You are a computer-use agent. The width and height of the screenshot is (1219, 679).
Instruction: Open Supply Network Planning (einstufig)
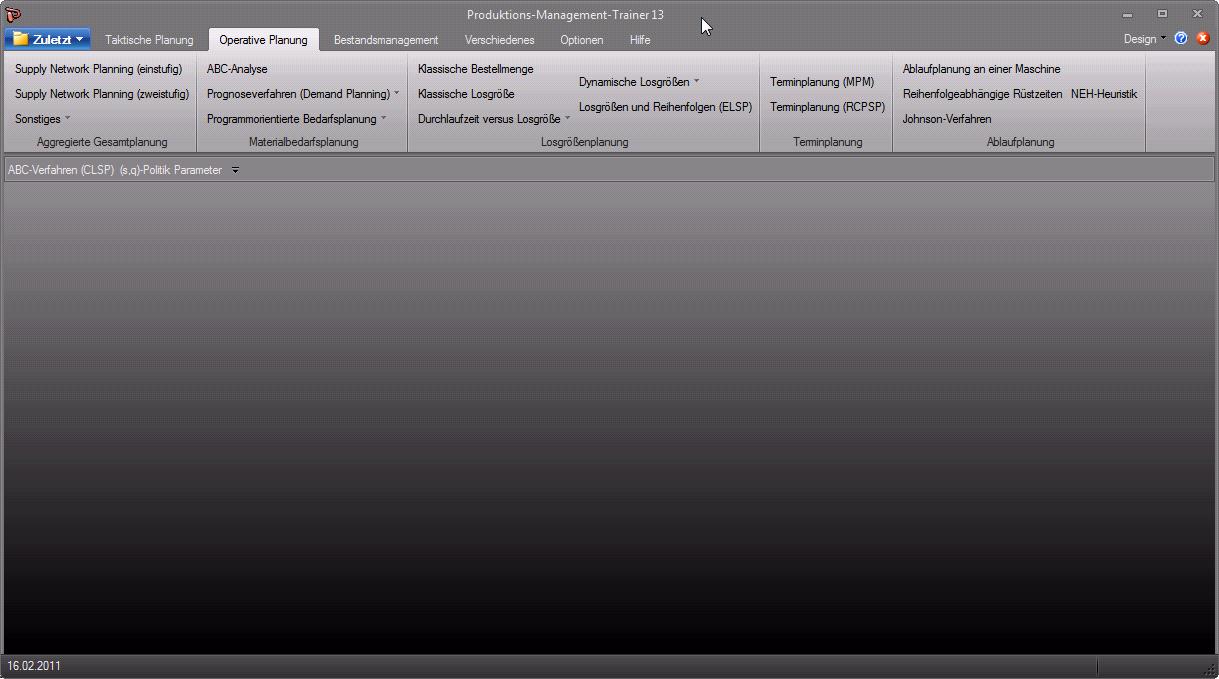[x=98, y=69]
